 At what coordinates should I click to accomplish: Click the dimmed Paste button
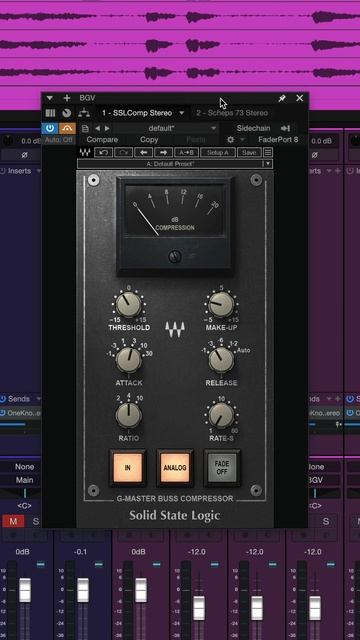point(196,140)
